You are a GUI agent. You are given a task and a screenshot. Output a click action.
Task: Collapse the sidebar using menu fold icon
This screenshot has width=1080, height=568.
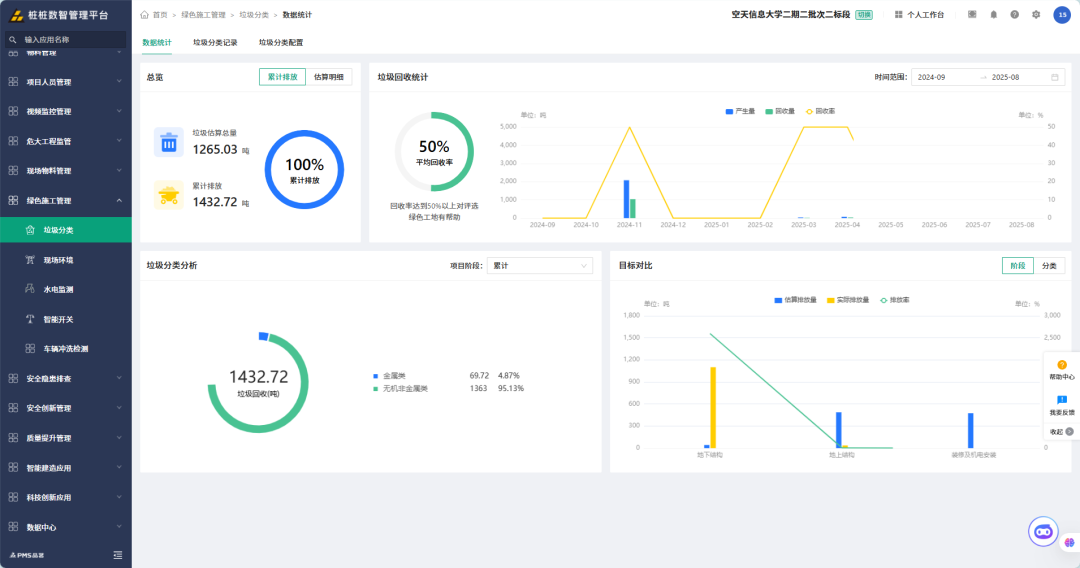pos(118,555)
